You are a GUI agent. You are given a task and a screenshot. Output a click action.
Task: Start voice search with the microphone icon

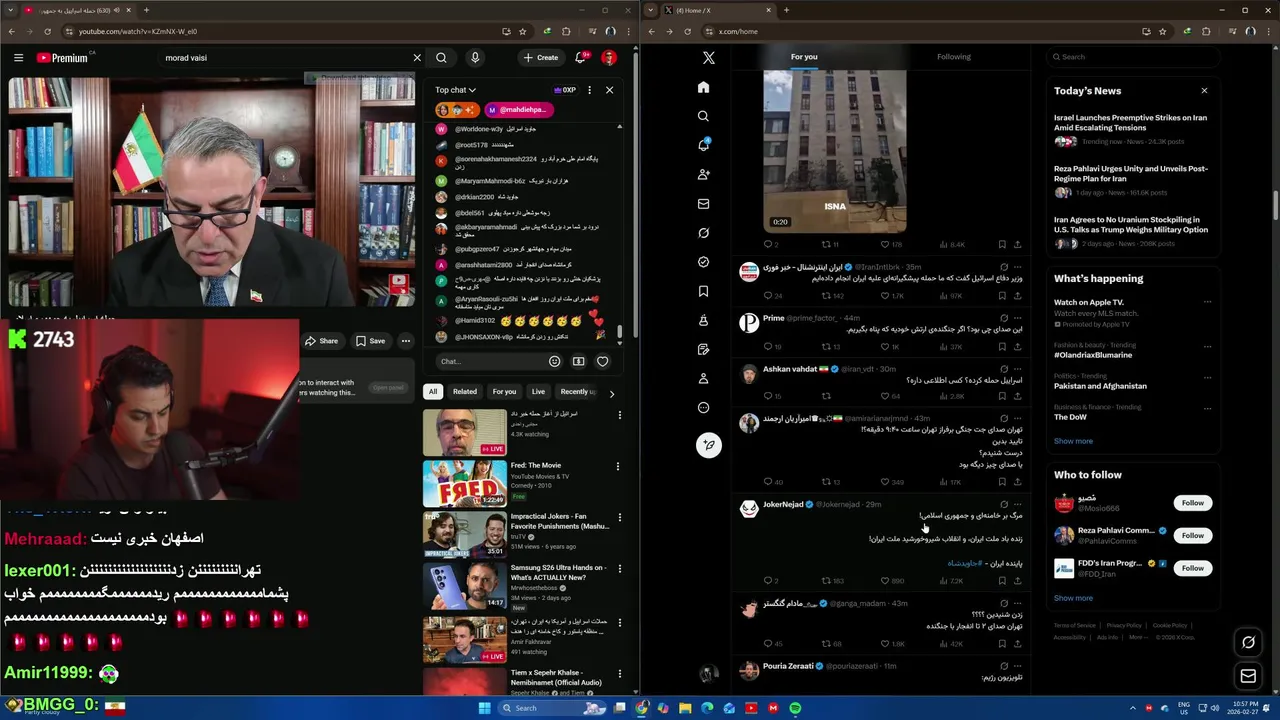tap(475, 58)
